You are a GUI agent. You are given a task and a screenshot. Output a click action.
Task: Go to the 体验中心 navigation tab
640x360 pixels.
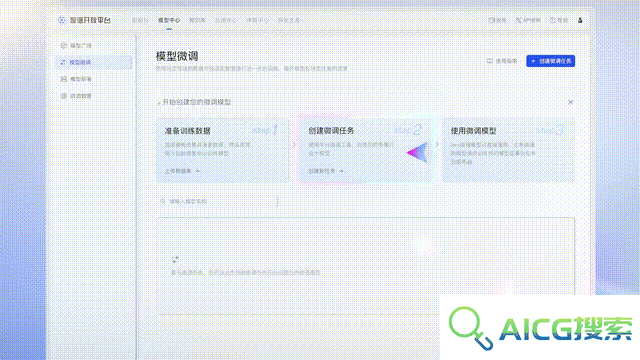click(257, 20)
